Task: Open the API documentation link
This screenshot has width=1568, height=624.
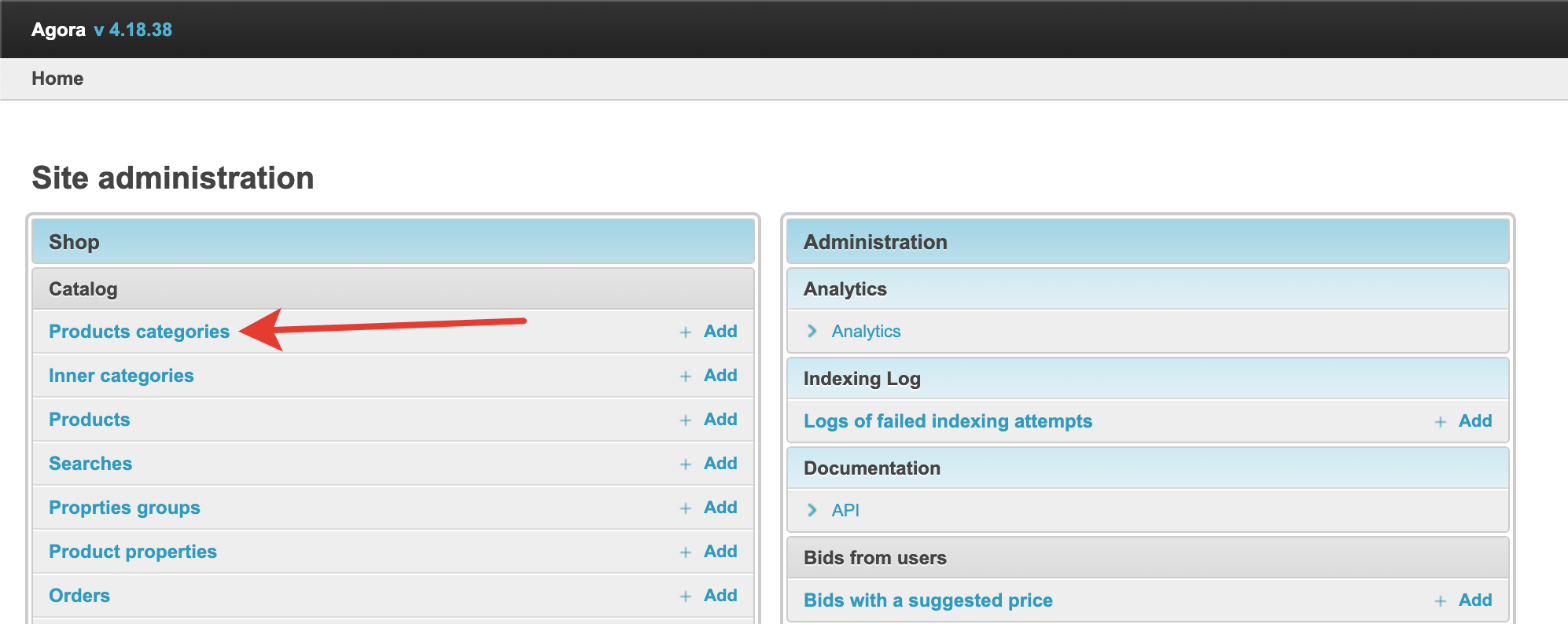Action: click(x=845, y=511)
